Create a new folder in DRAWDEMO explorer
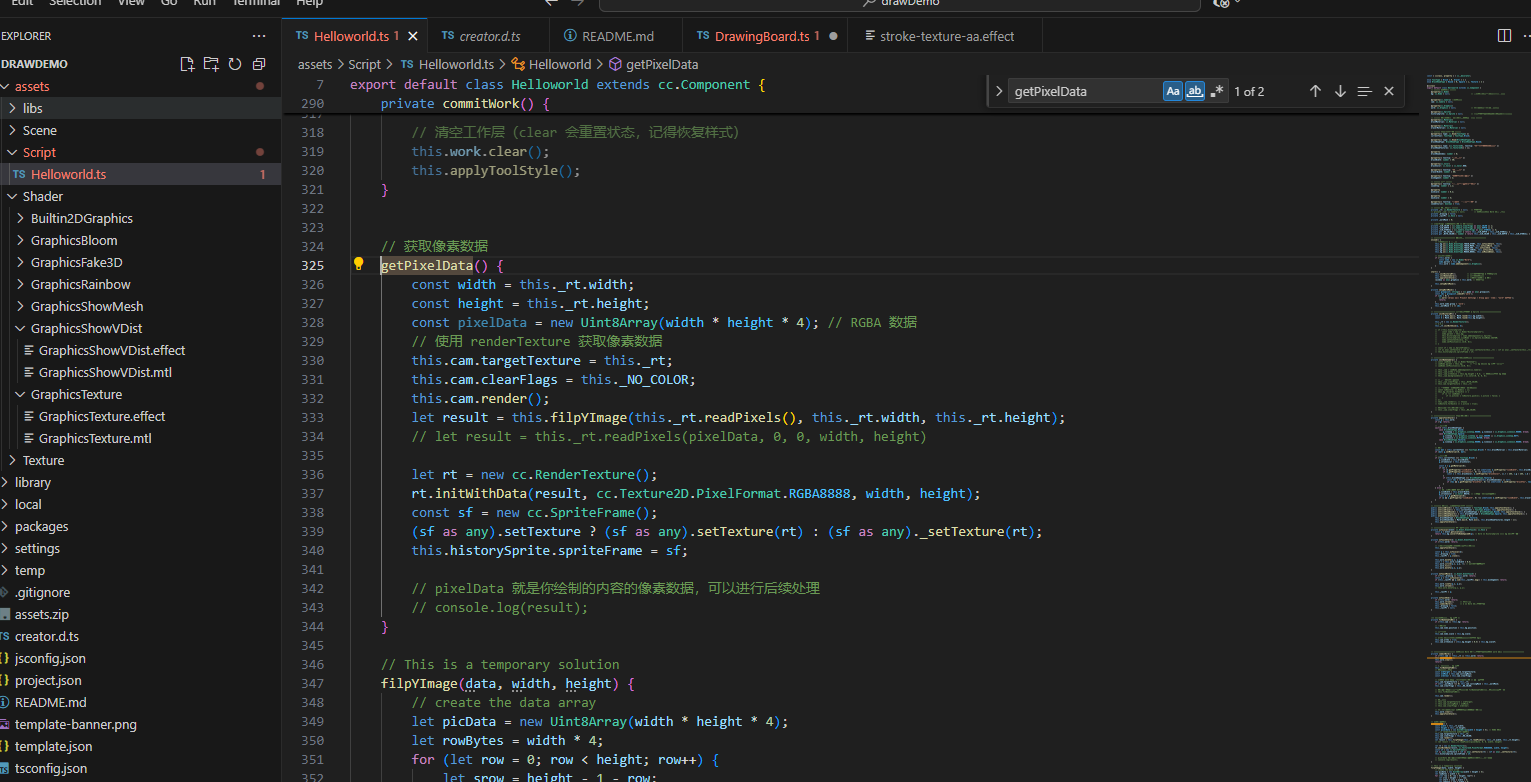1531x782 pixels. (x=211, y=64)
